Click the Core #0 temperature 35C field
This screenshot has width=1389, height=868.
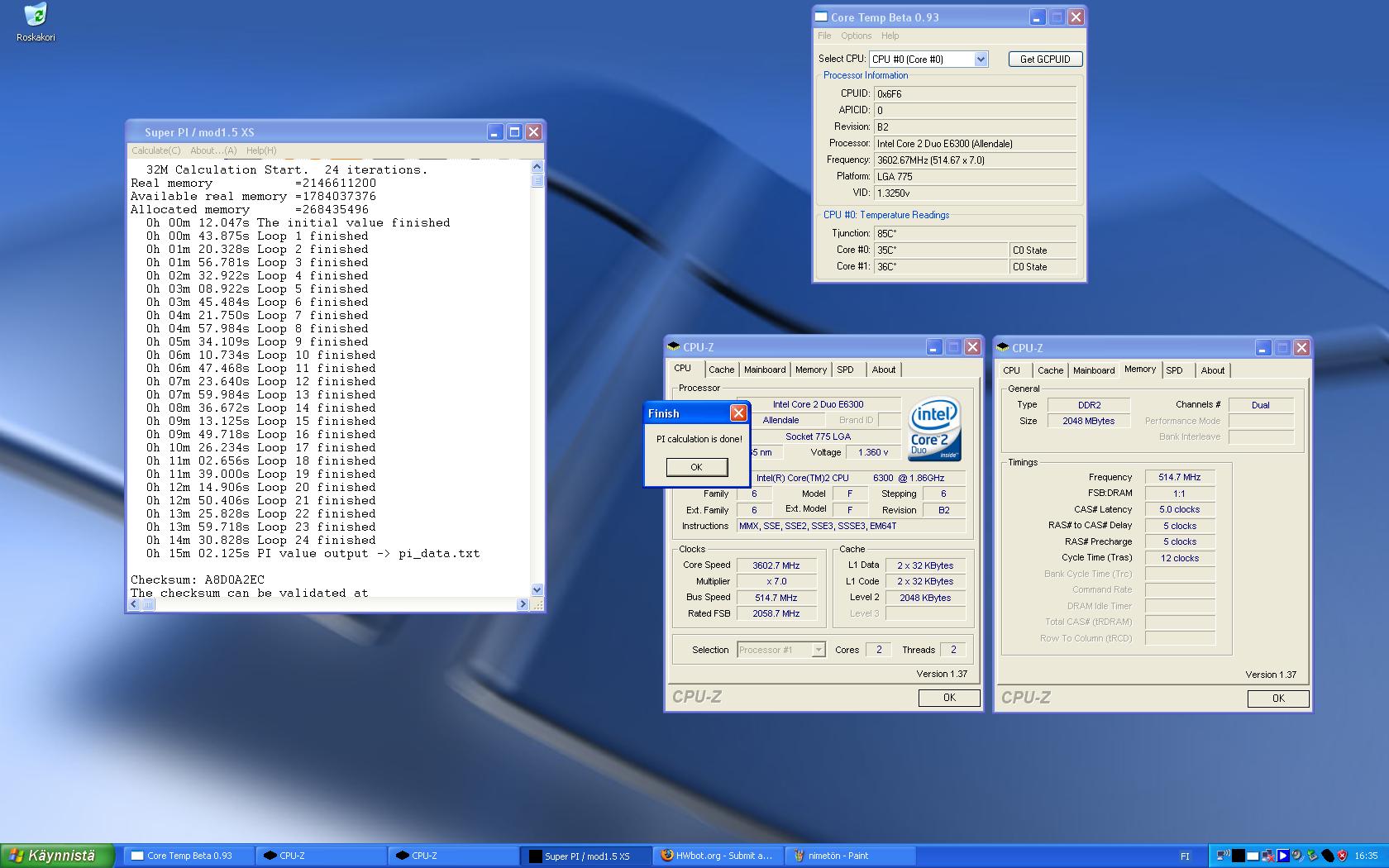[x=942, y=250]
